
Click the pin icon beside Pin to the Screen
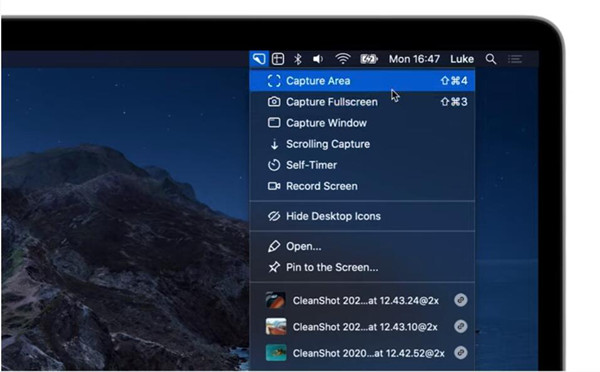[274, 267]
